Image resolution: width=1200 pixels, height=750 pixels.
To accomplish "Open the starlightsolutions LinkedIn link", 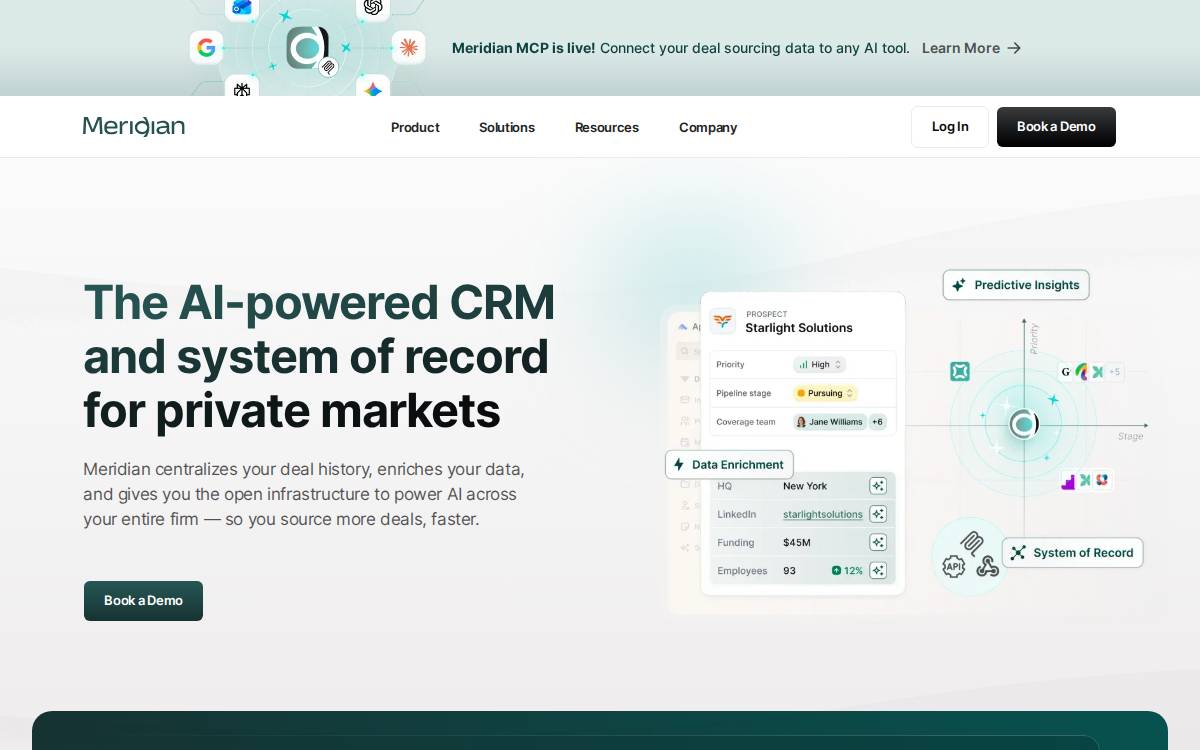I will click(823, 514).
